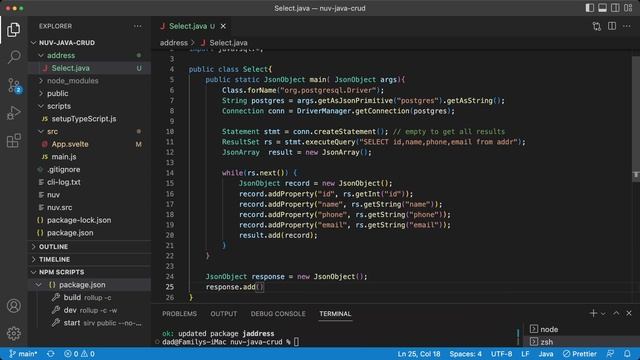
Task: Click Prettier status bar item
Action: point(579,354)
